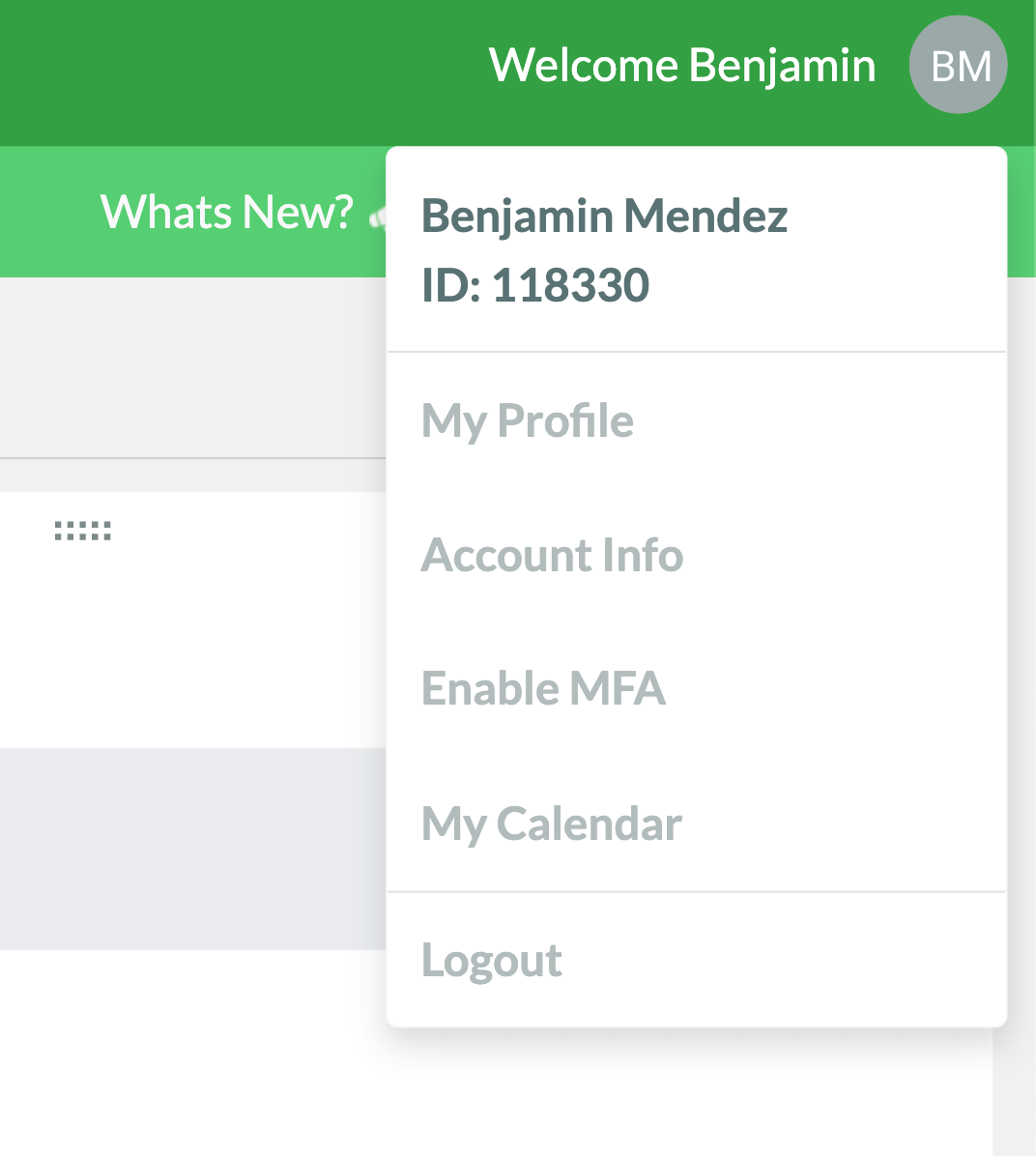
Task: Click the page scrollbar track on right edge
Action: [x=1014, y=677]
